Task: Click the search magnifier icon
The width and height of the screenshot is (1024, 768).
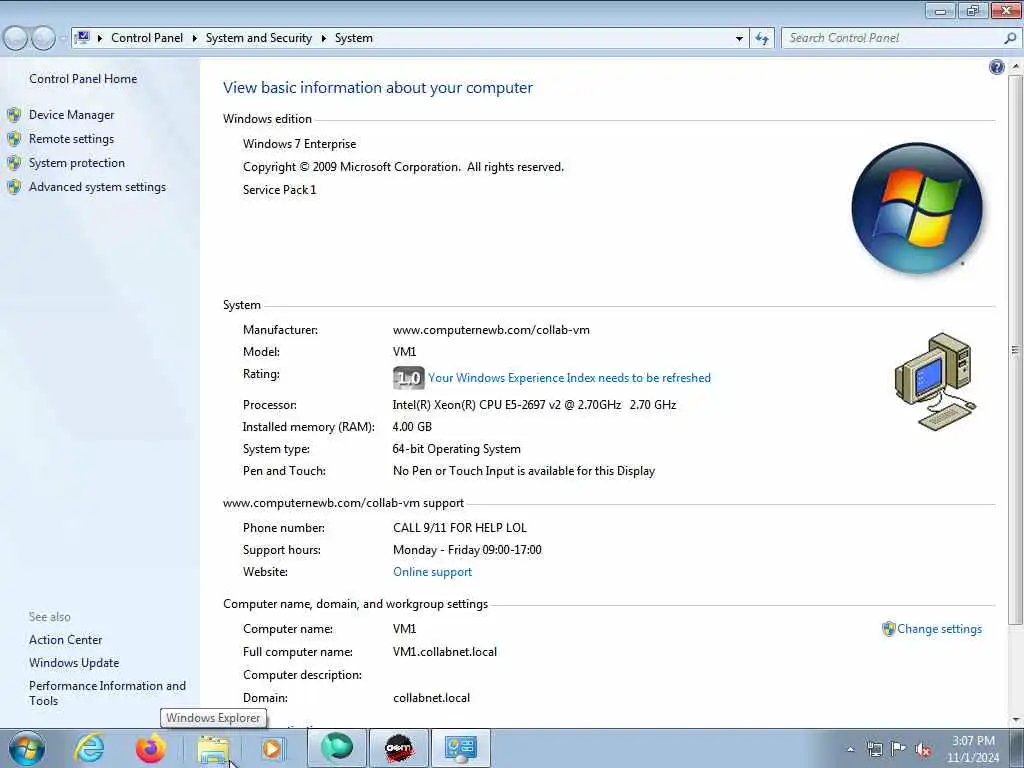Action: tap(1010, 38)
